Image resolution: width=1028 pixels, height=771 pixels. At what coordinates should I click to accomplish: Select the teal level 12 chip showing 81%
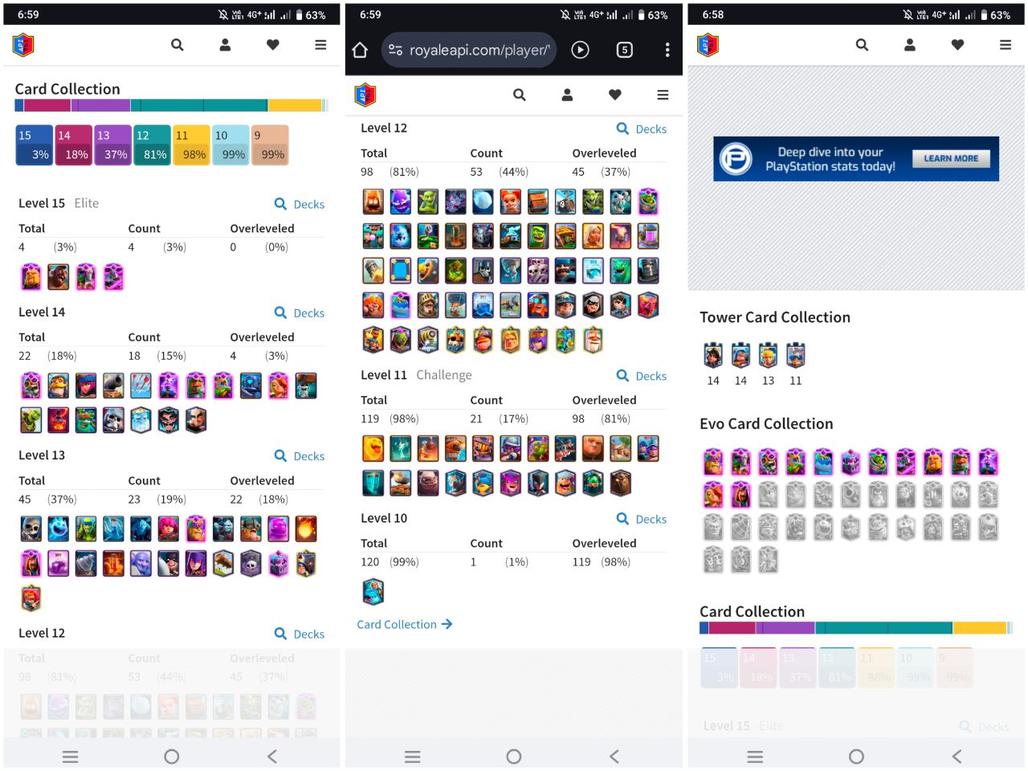pos(152,145)
